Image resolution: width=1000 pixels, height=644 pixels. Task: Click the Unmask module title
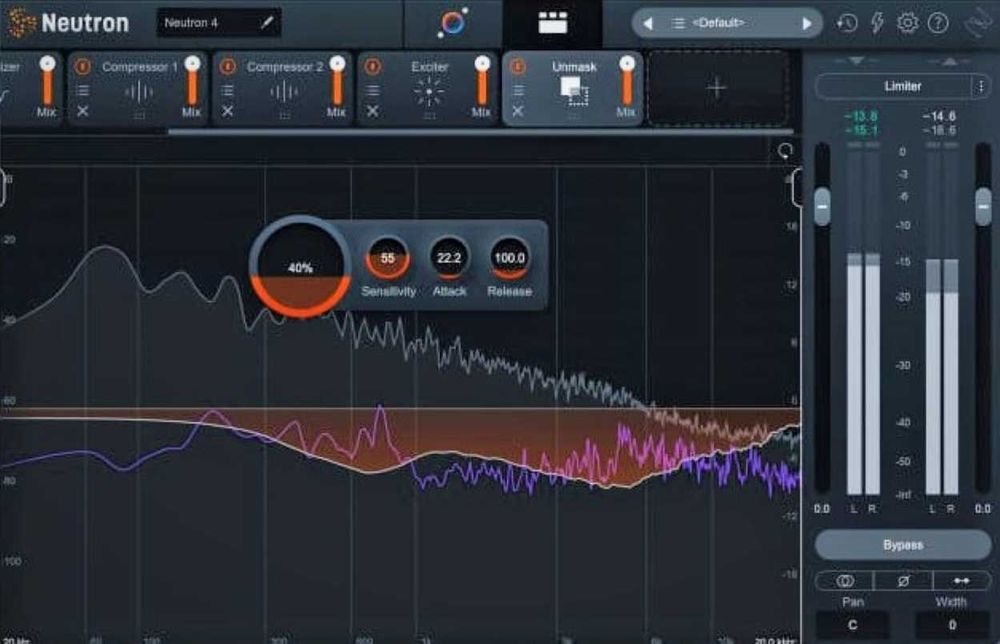tap(574, 67)
